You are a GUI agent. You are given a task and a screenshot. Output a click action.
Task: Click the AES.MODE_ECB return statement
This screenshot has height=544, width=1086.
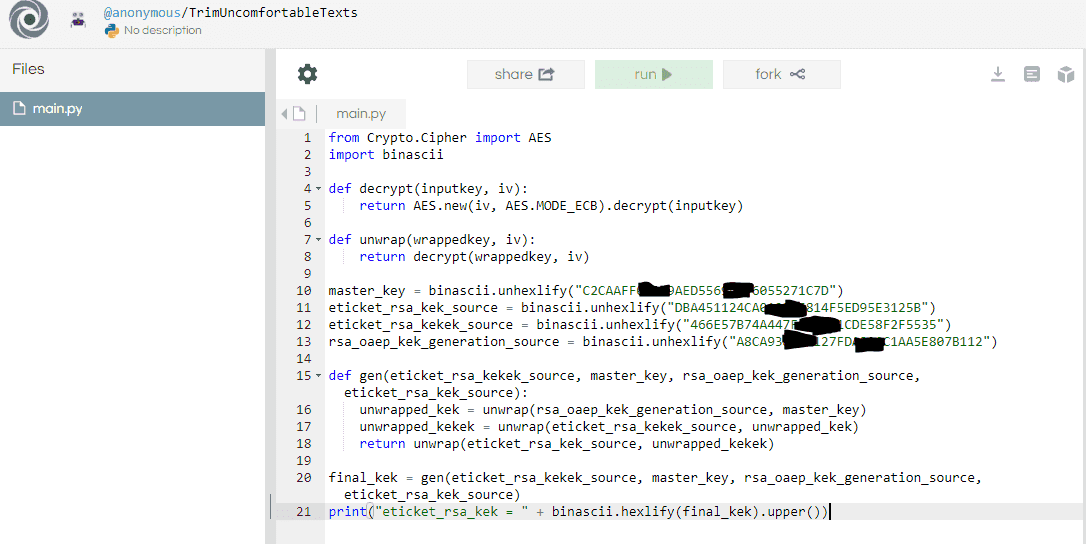pos(551,205)
